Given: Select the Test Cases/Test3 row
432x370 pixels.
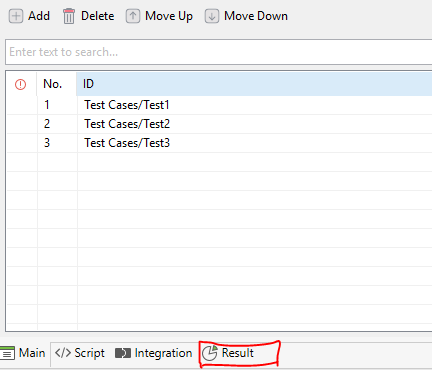Looking at the screenshot, I should pyautogui.click(x=220, y=143).
